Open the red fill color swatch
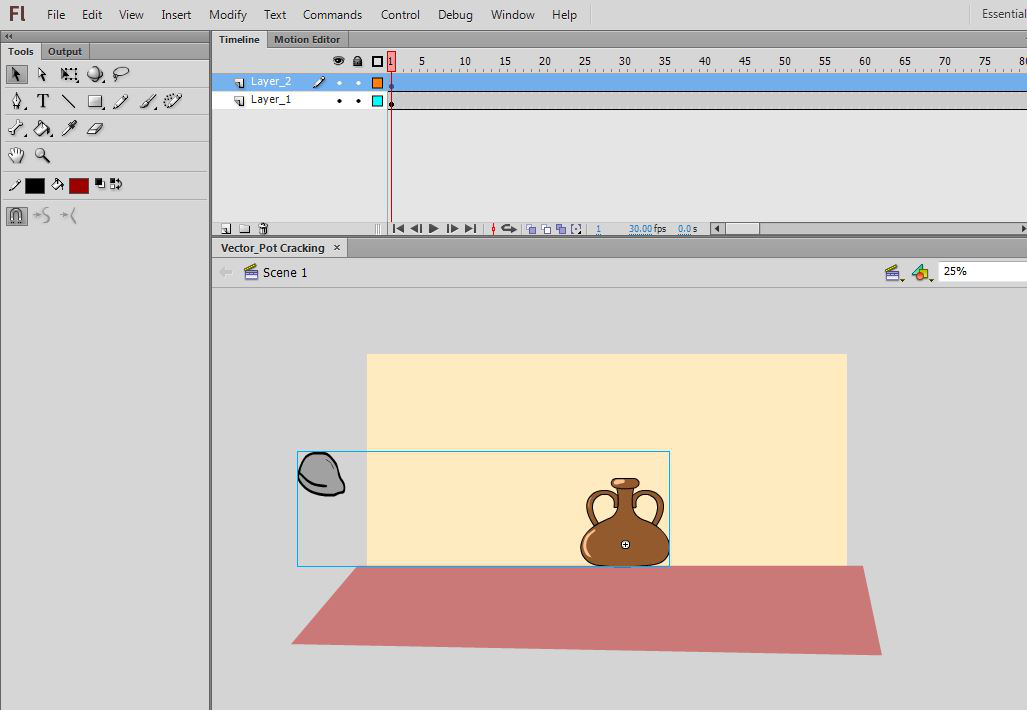 pos(79,185)
